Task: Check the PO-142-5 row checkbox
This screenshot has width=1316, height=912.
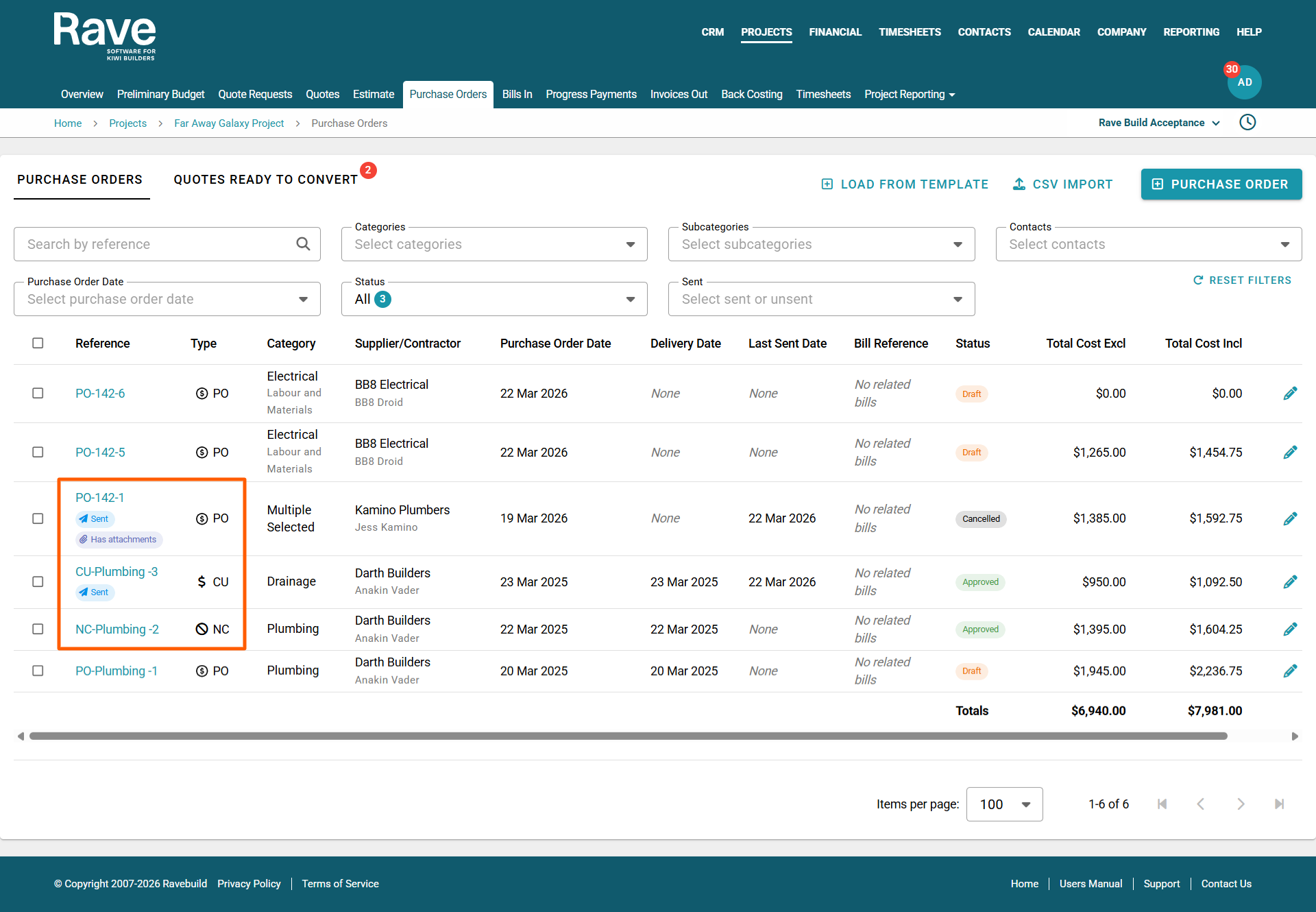Action: (38, 453)
